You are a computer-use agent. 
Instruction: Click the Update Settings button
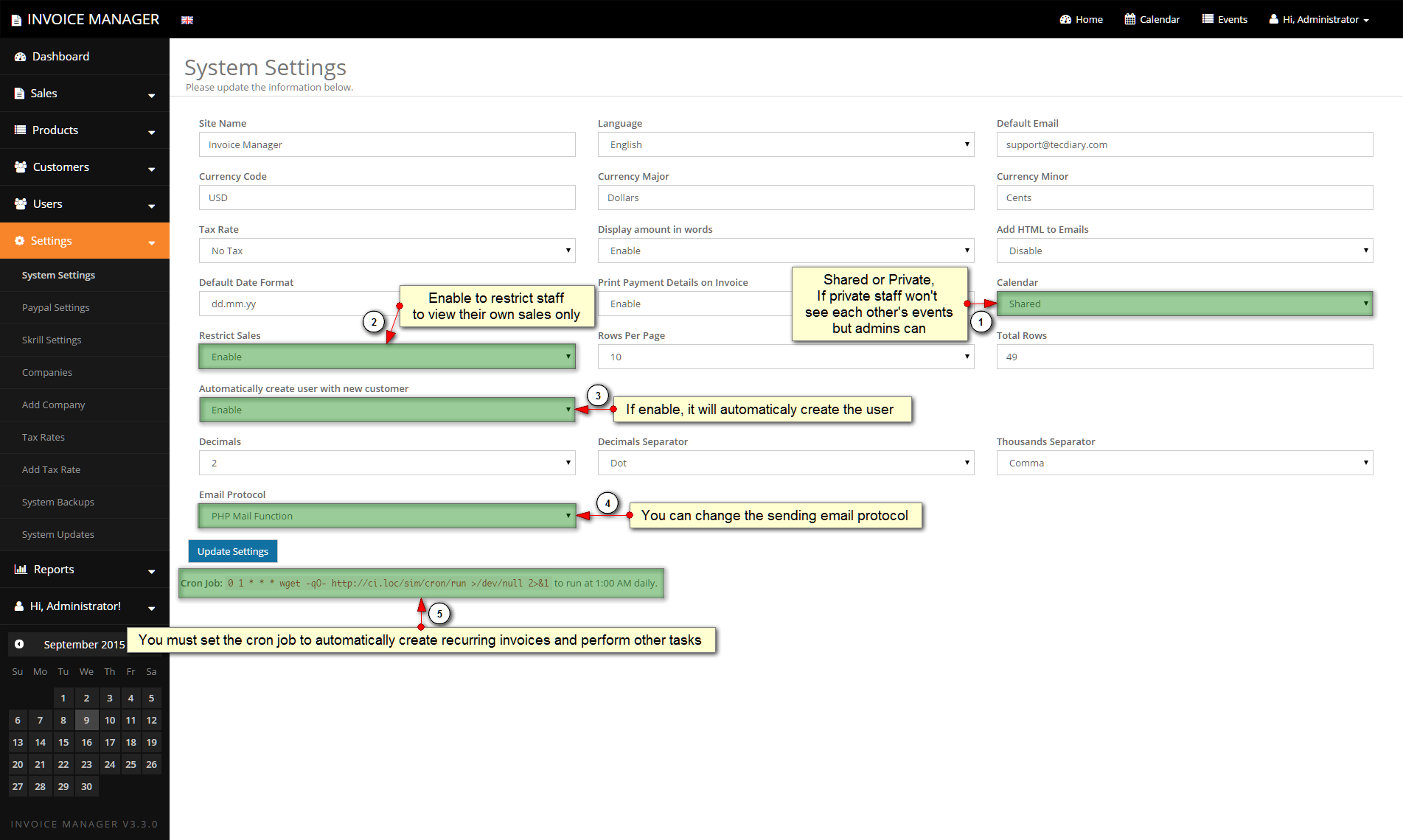(232, 551)
